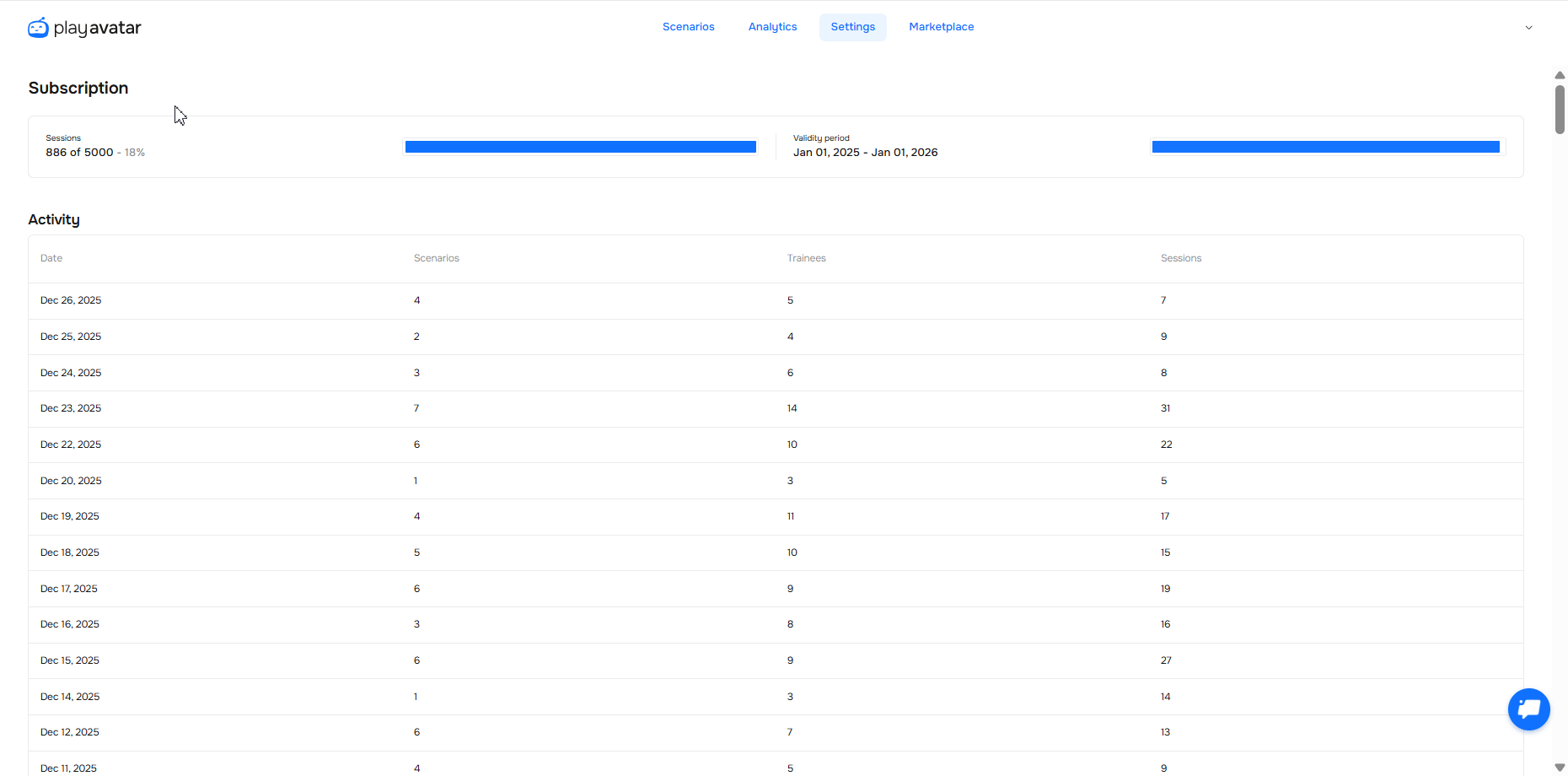Expand the top-right account chevron menu
Image resolution: width=1568 pixels, height=776 pixels.
coord(1528,28)
